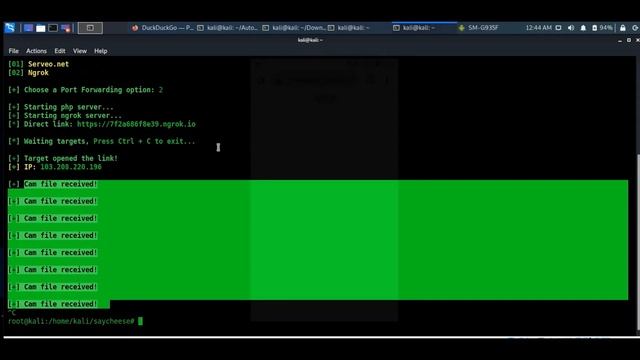The image size is (640, 360).
Task: Click the Serveo.net option text
Action: [x=48, y=64]
